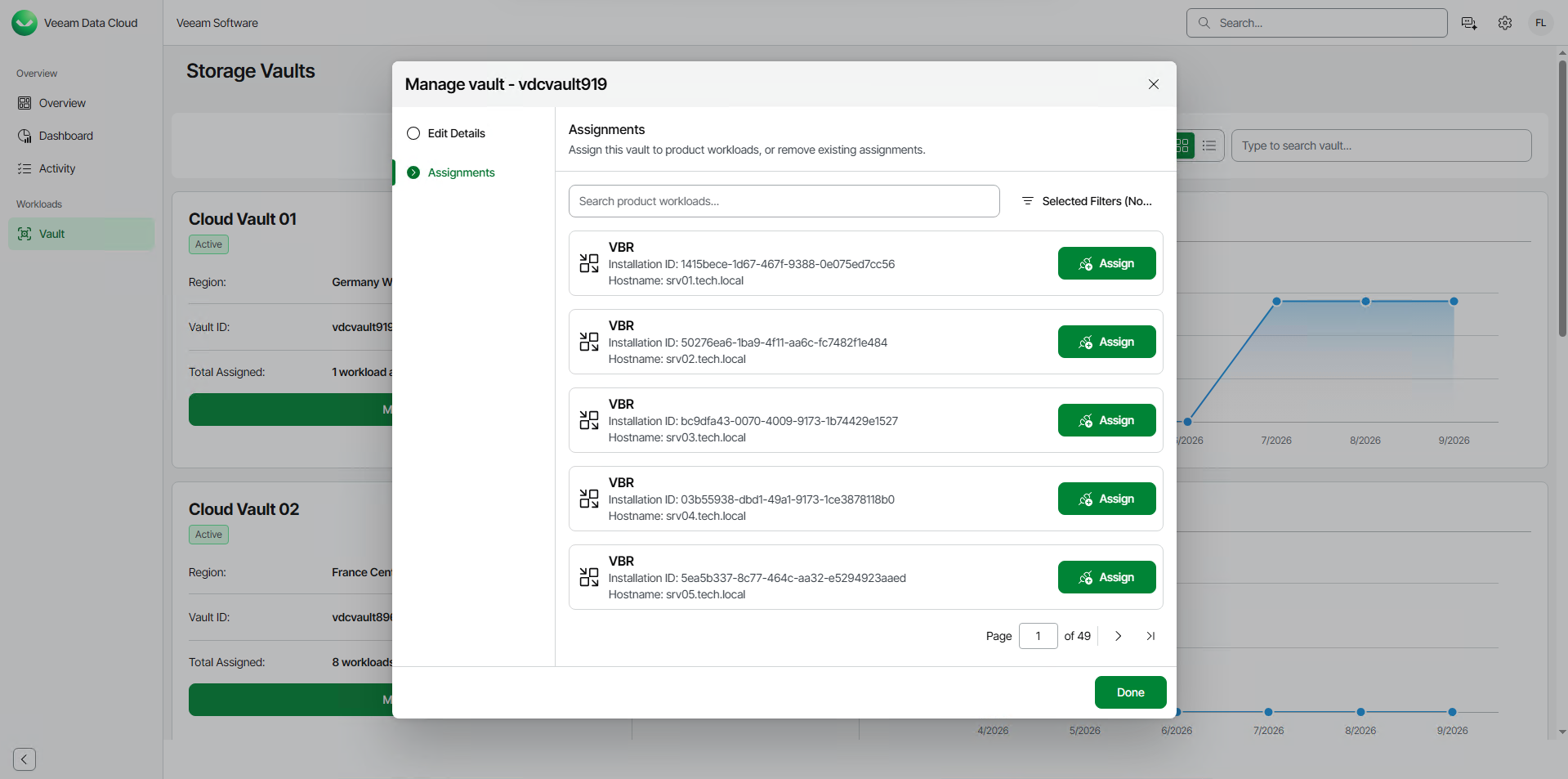Click the top Search field
Image resolution: width=1568 pixels, height=779 pixels.
[1316, 23]
